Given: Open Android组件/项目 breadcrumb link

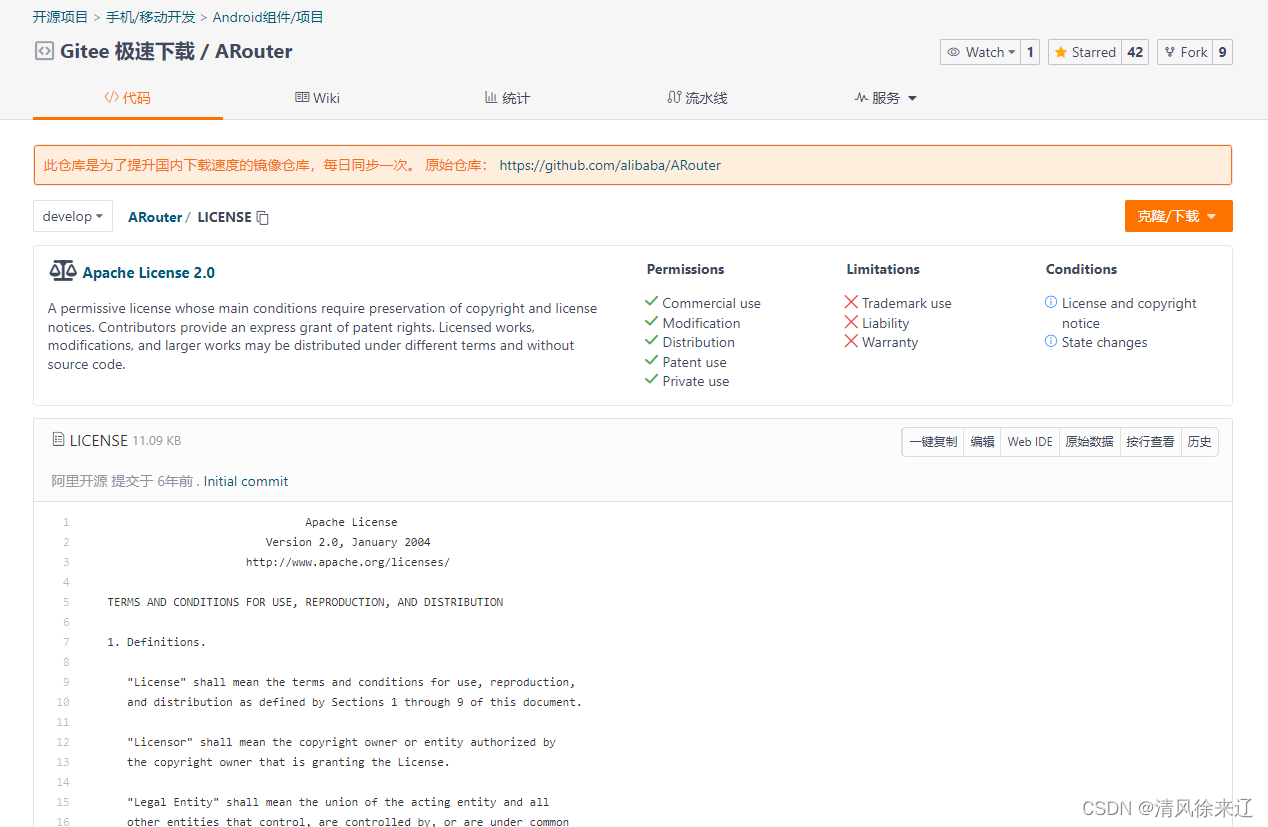Looking at the screenshot, I should (x=268, y=17).
